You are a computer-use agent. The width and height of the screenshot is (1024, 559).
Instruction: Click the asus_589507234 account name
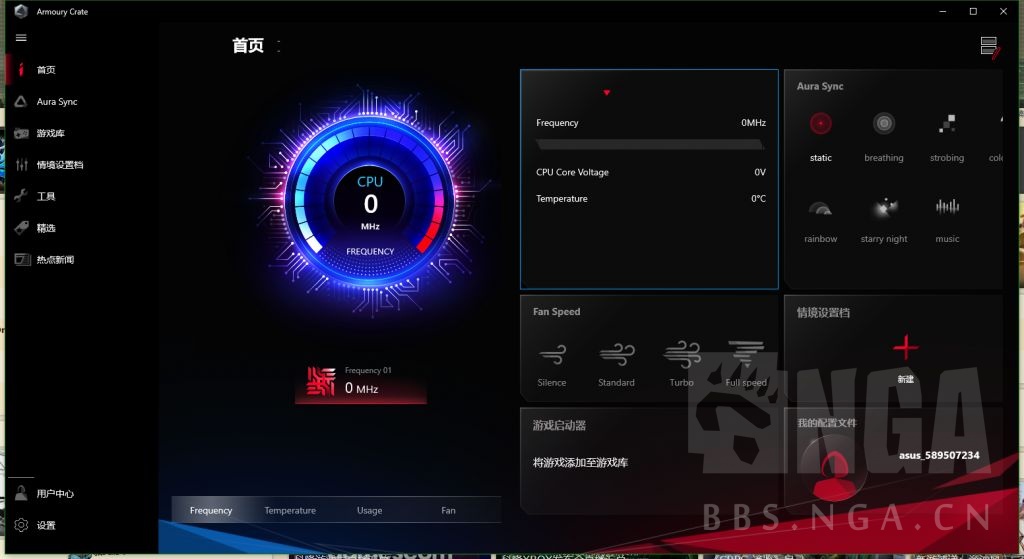tap(939, 455)
